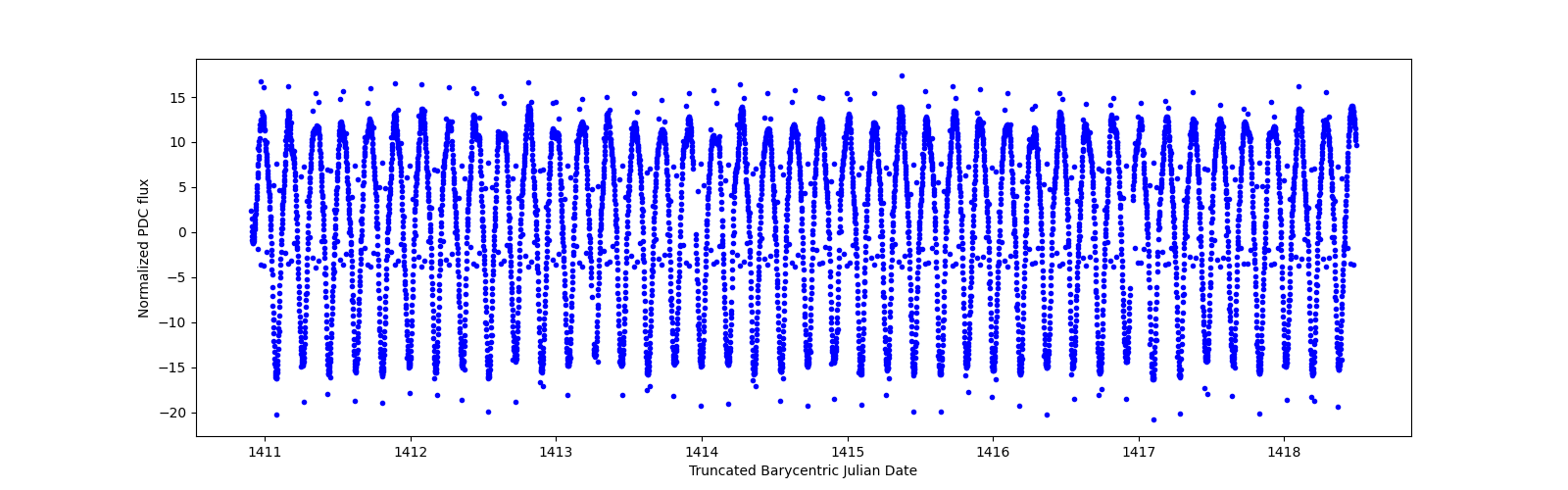Viewport: 1568px width, 490px height.
Task: Click the x-axis tick label 1412
Action: pos(411,453)
